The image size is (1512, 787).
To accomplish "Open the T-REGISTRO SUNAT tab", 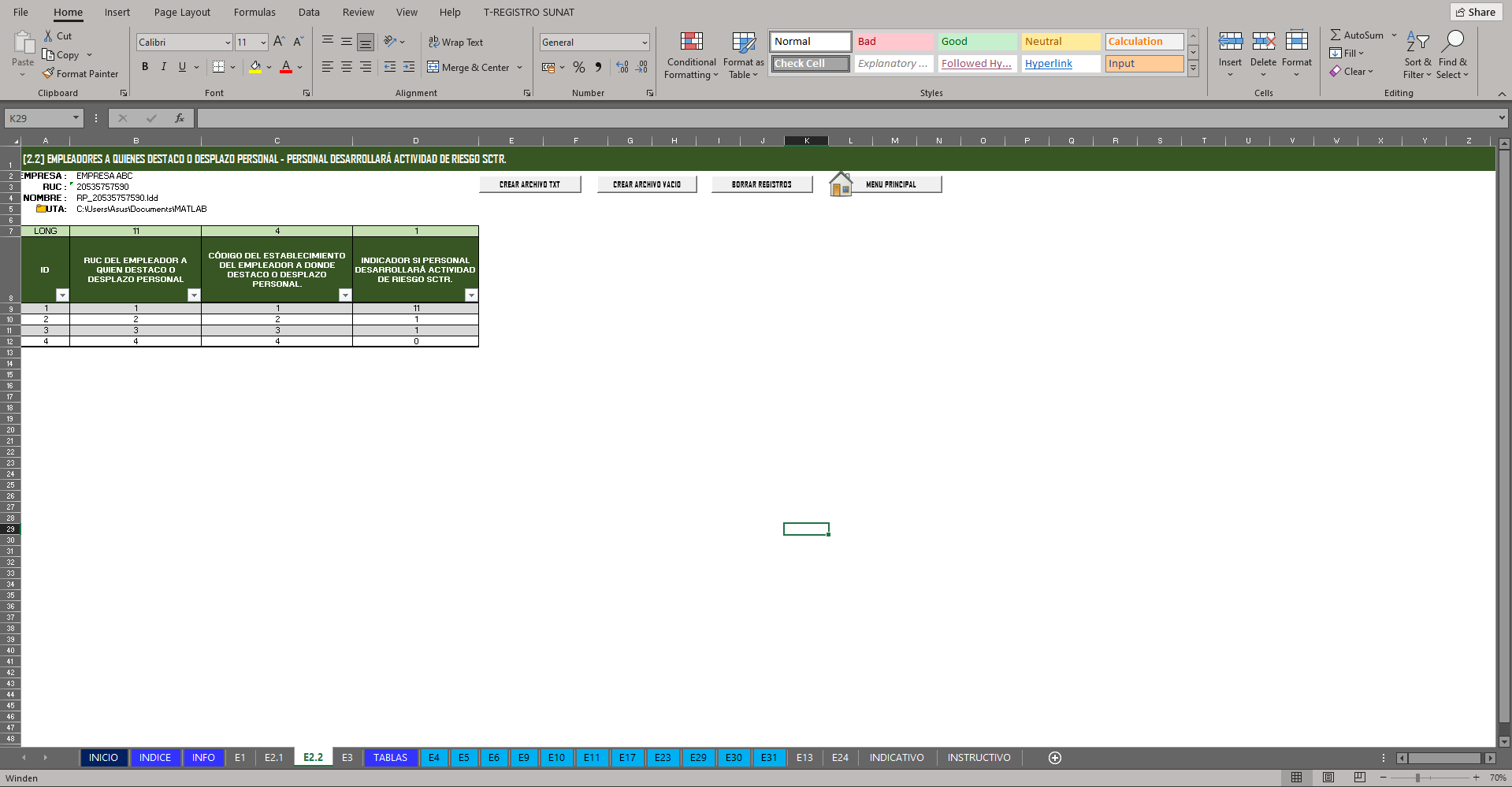I will 529,12.
